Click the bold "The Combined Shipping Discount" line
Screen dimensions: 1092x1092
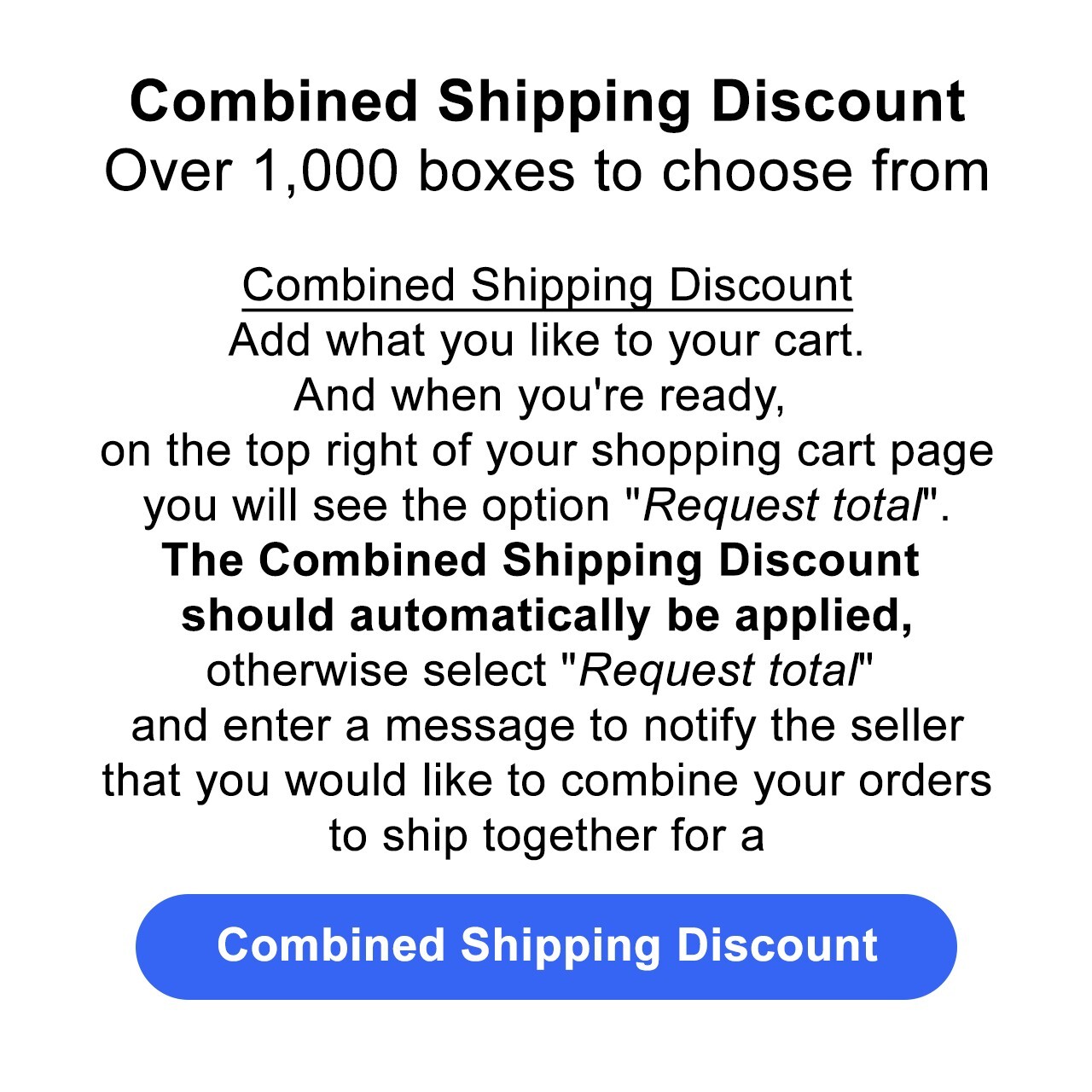[x=541, y=561]
